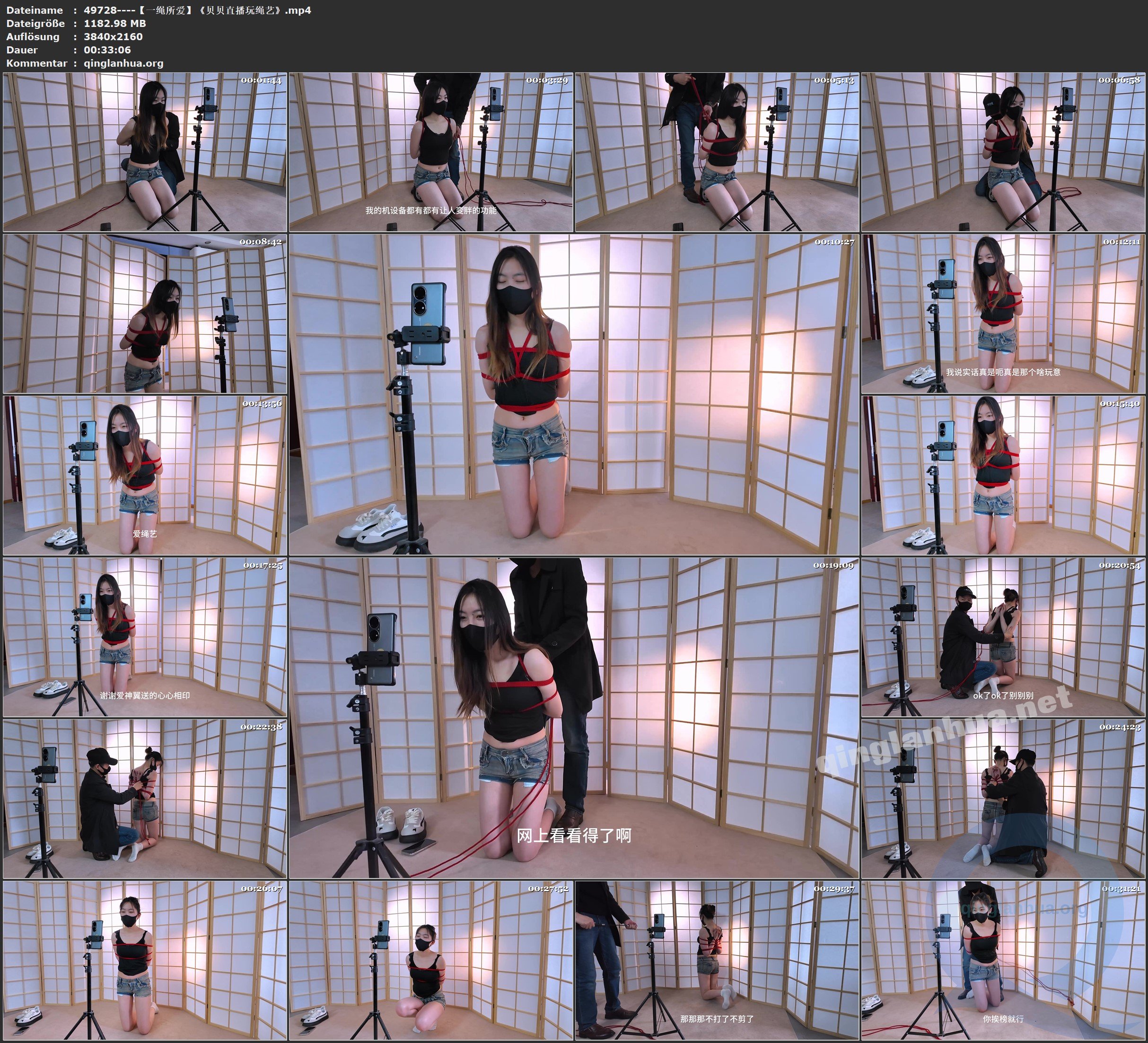The width and height of the screenshot is (1148, 1043).
Task: Click the frame marked 00:22:38
Action: pos(145,799)
